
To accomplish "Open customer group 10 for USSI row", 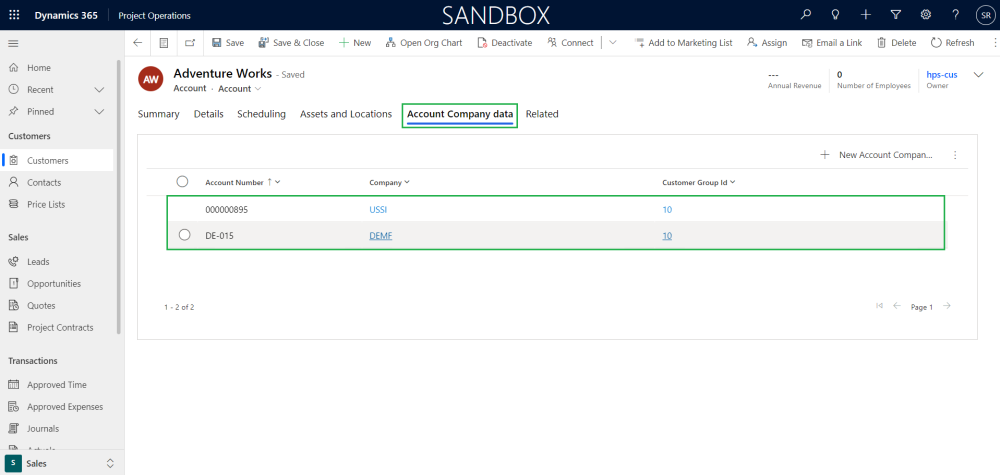I will coord(667,209).
